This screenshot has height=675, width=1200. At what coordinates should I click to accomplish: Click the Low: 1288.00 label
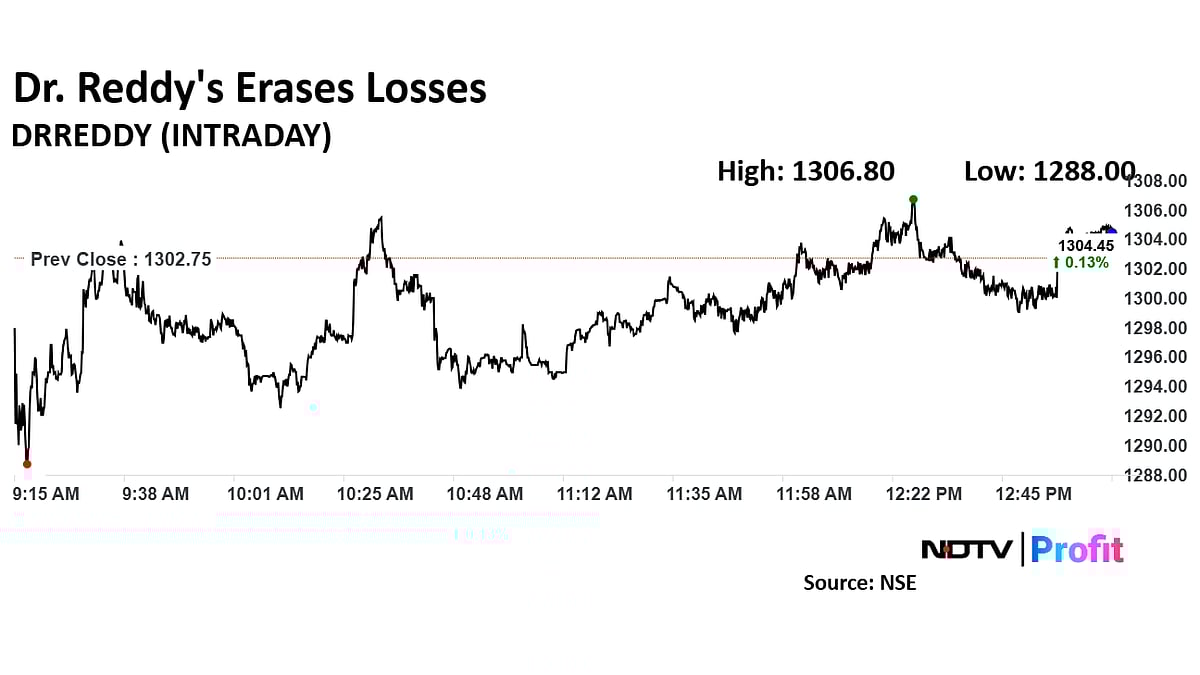click(1049, 171)
